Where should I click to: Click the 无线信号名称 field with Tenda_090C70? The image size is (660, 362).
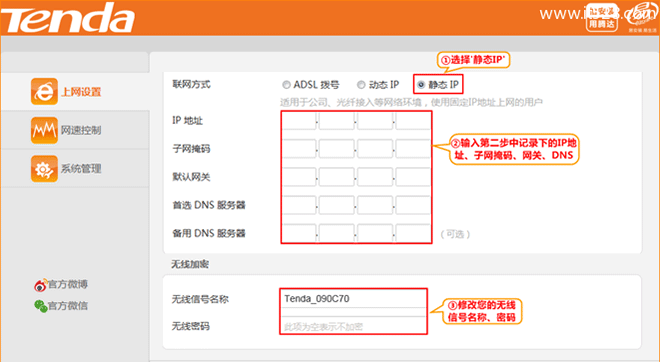pyautogui.click(x=353, y=299)
